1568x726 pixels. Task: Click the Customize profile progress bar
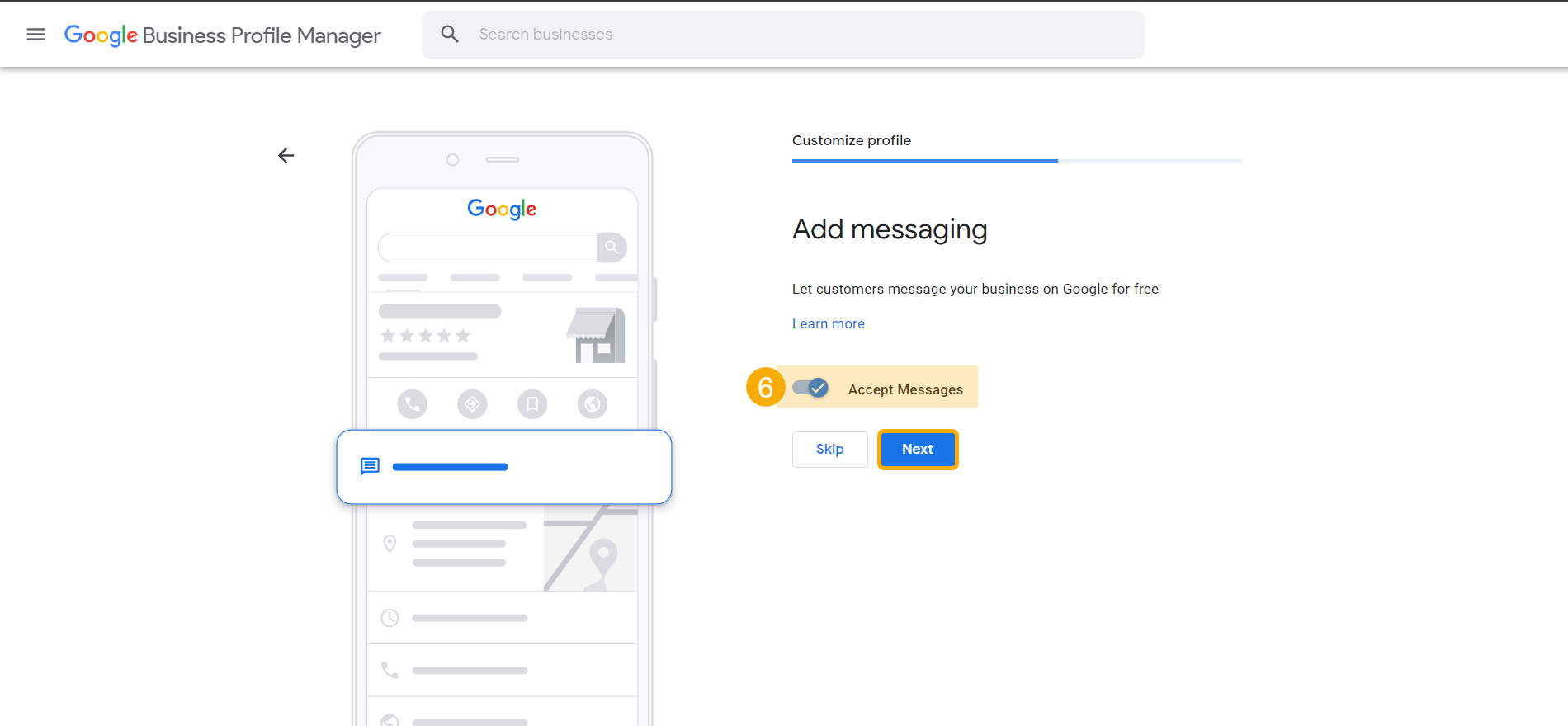(1017, 160)
